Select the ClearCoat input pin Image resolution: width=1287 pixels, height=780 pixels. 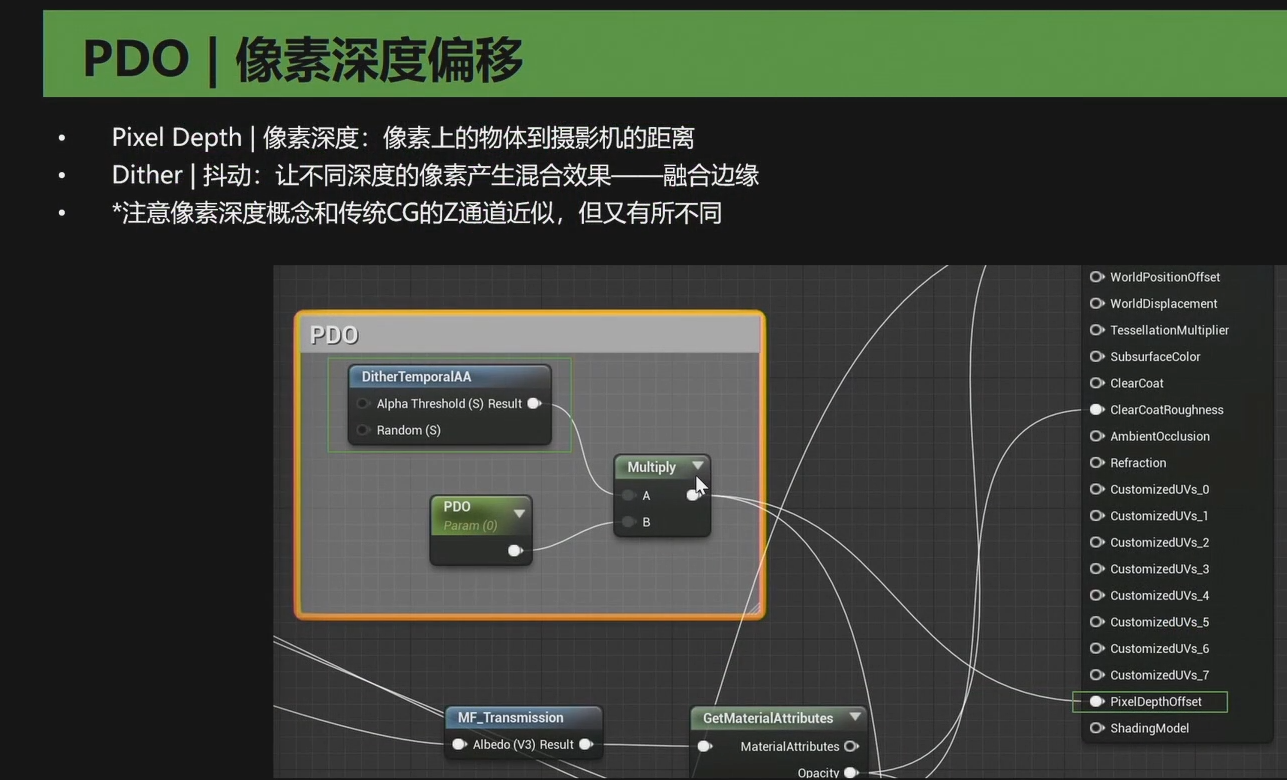[x=1097, y=383]
